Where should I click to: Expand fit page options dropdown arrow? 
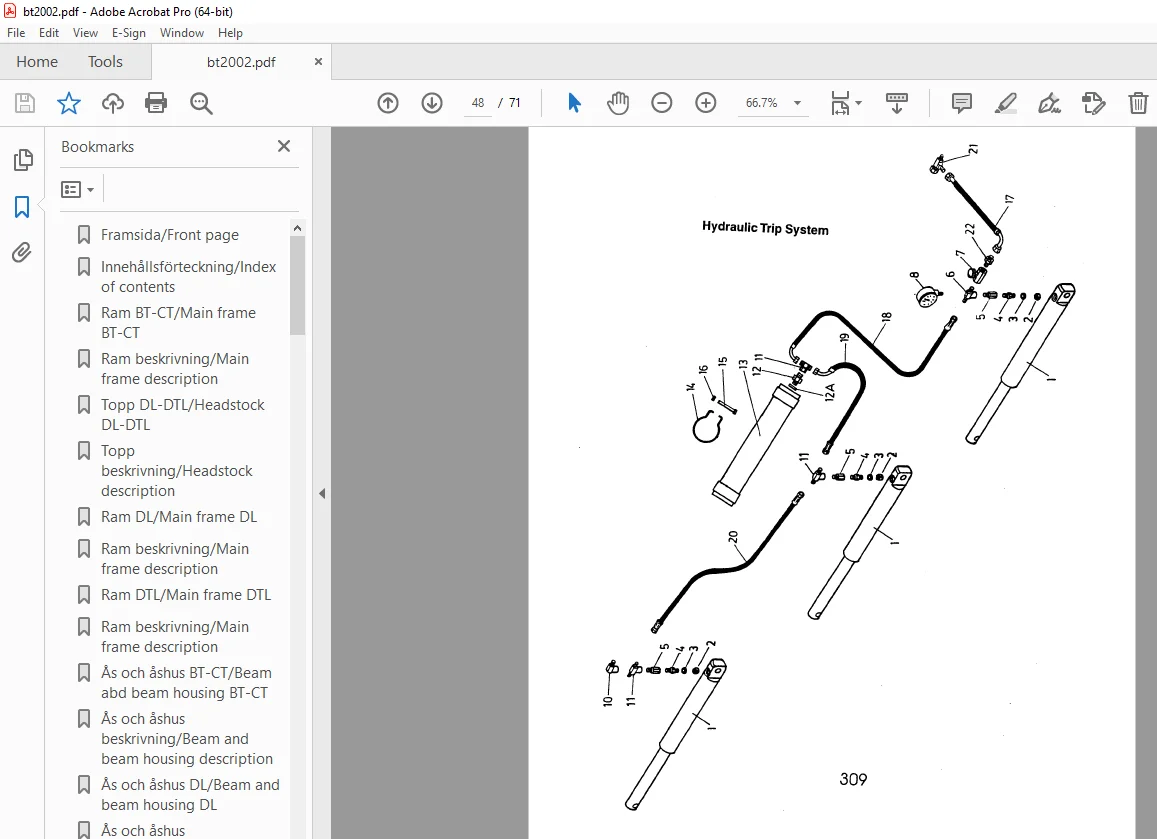858,103
